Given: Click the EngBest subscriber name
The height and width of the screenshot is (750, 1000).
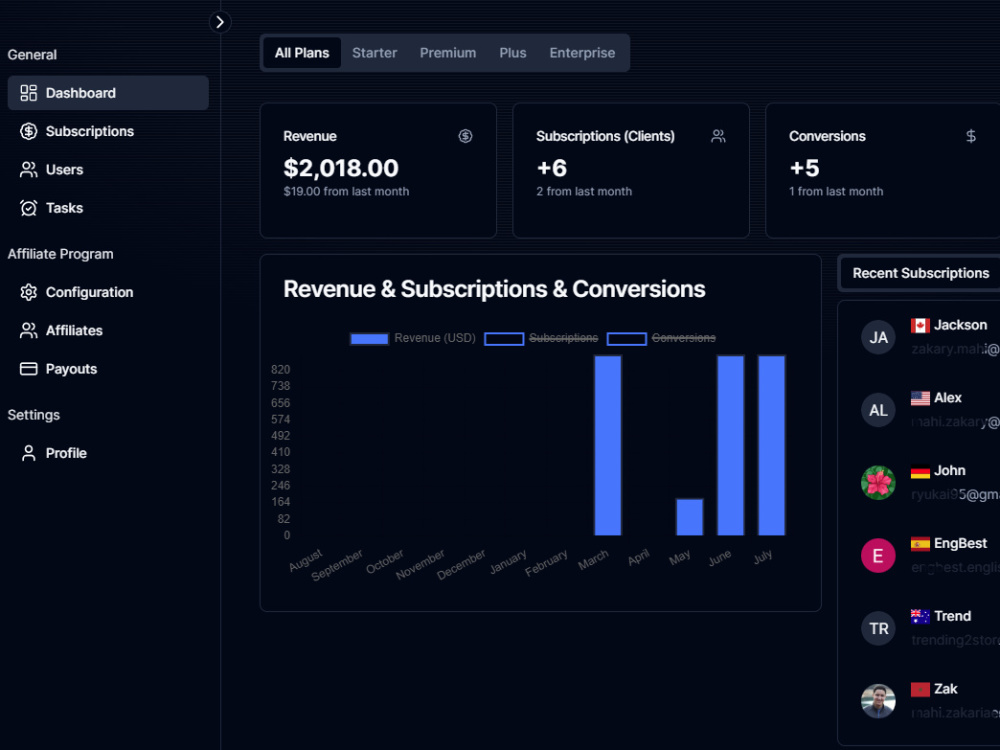Looking at the screenshot, I should (960, 543).
